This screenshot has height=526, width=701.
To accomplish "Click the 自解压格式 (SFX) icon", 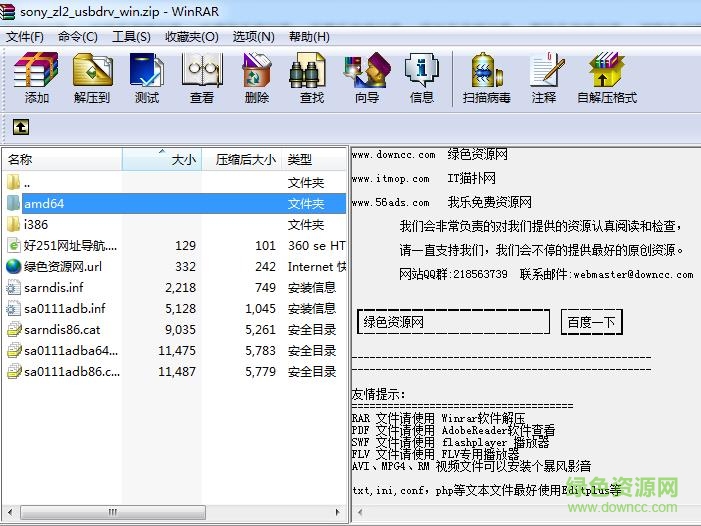I will pyautogui.click(x=606, y=78).
